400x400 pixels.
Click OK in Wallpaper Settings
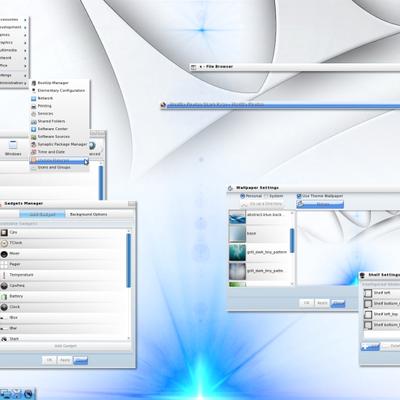point(307,303)
